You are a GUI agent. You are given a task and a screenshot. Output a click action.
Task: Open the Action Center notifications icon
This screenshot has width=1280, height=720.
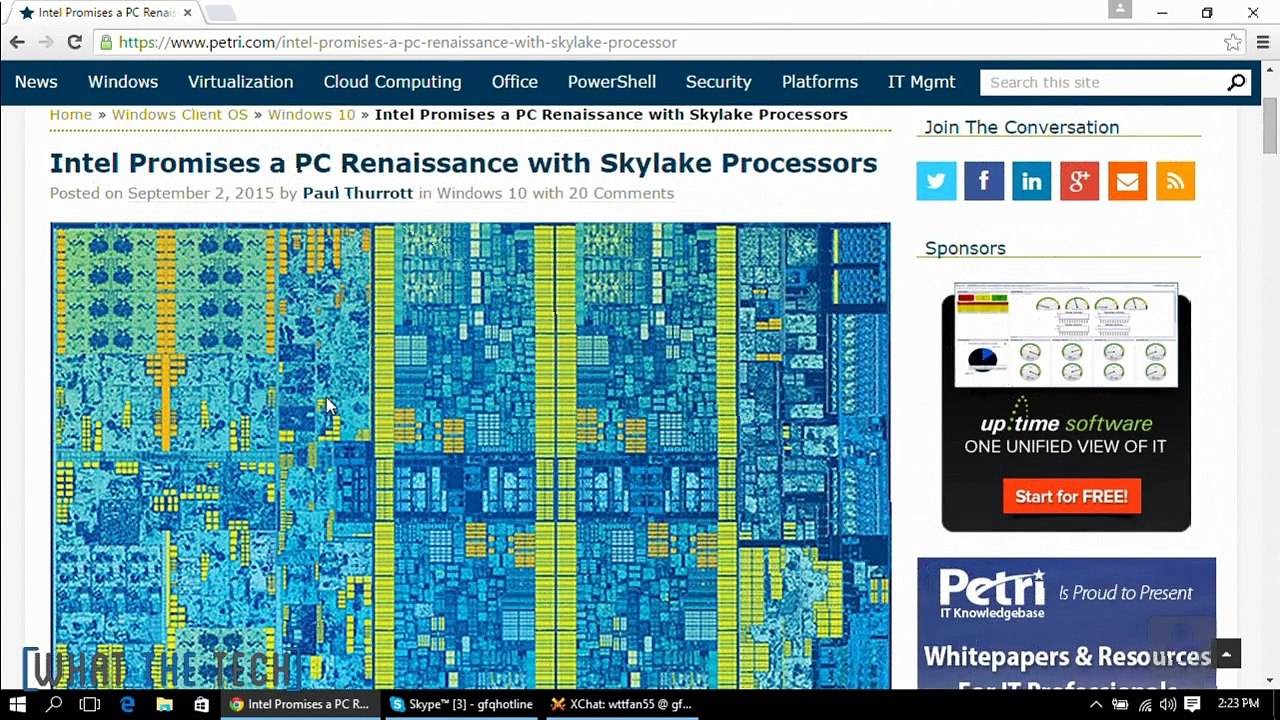point(1192,704)
